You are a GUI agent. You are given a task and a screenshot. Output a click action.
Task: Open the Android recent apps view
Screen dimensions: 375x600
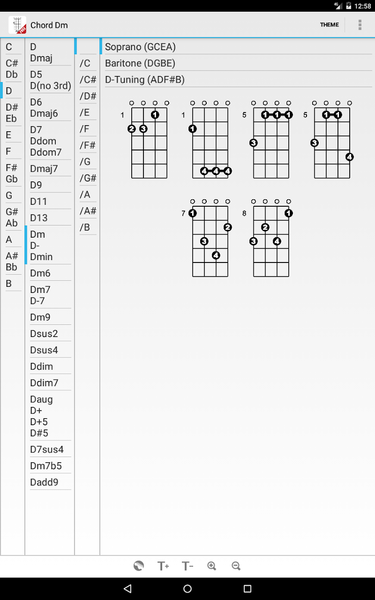(x=248, y=588)
